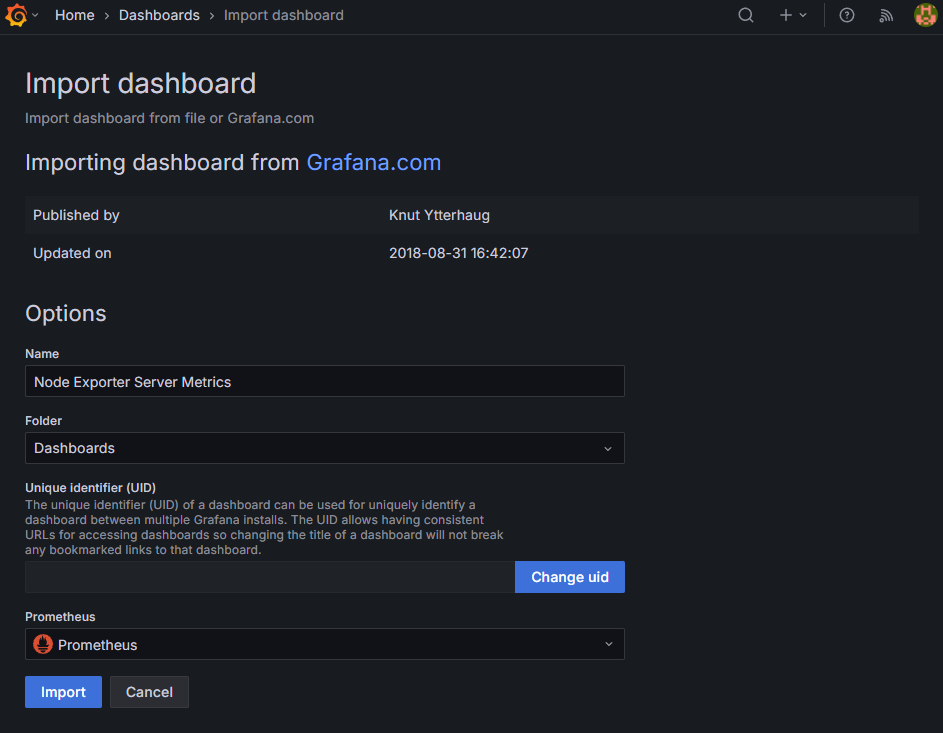Click the 'Import dashboard from file or Grafana.com' subtitle

click(x=170, y=118)
